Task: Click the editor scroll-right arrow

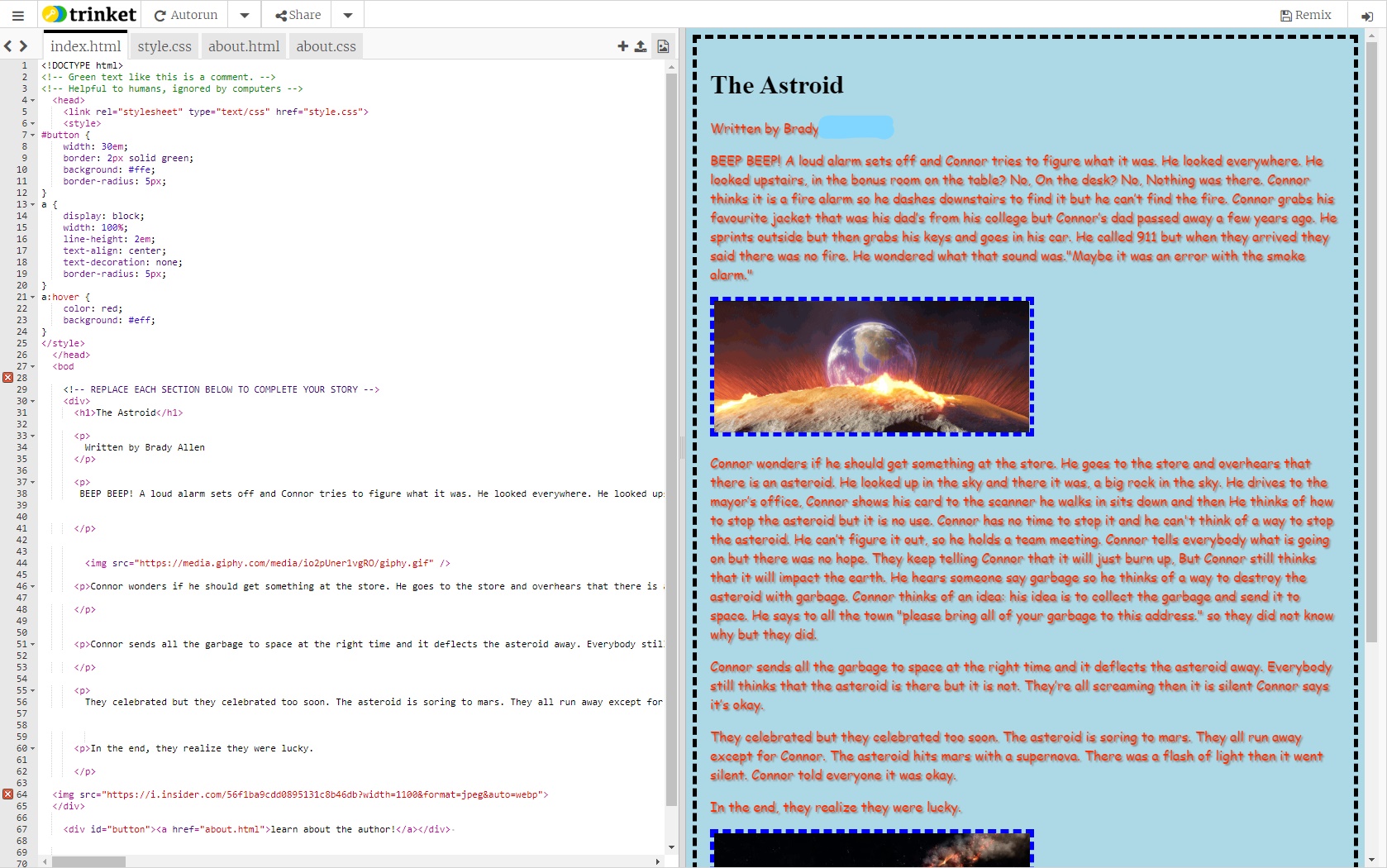Action: [x=658, y=862]
